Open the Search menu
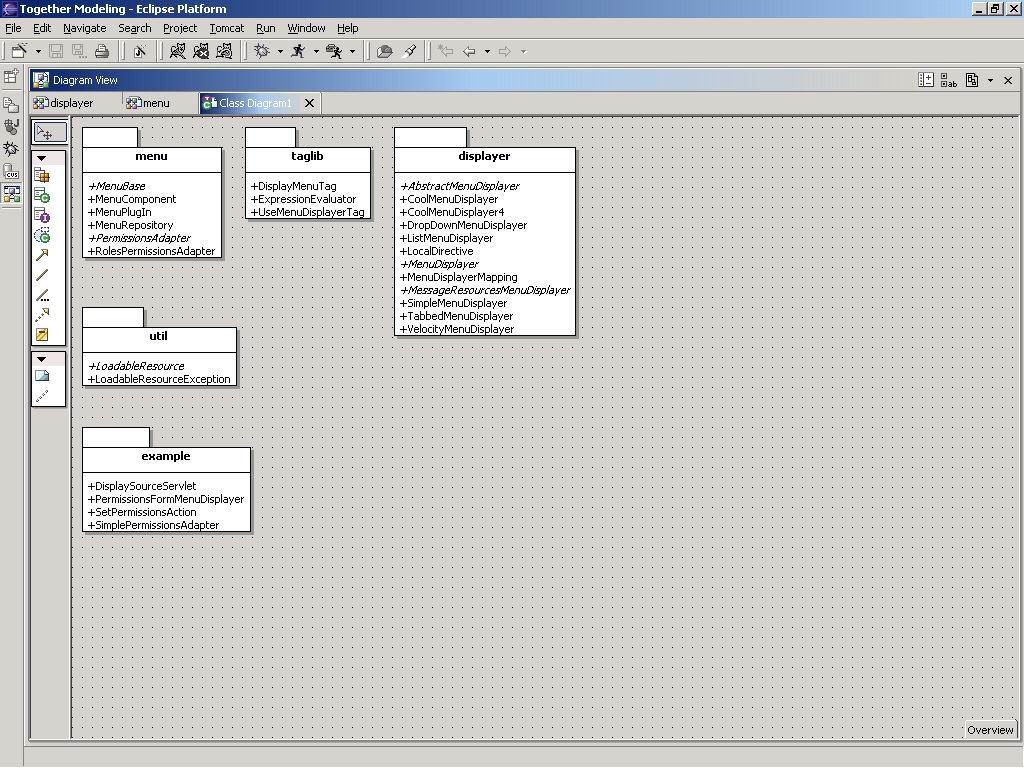 pyautogui.click(x=135, y=28)
